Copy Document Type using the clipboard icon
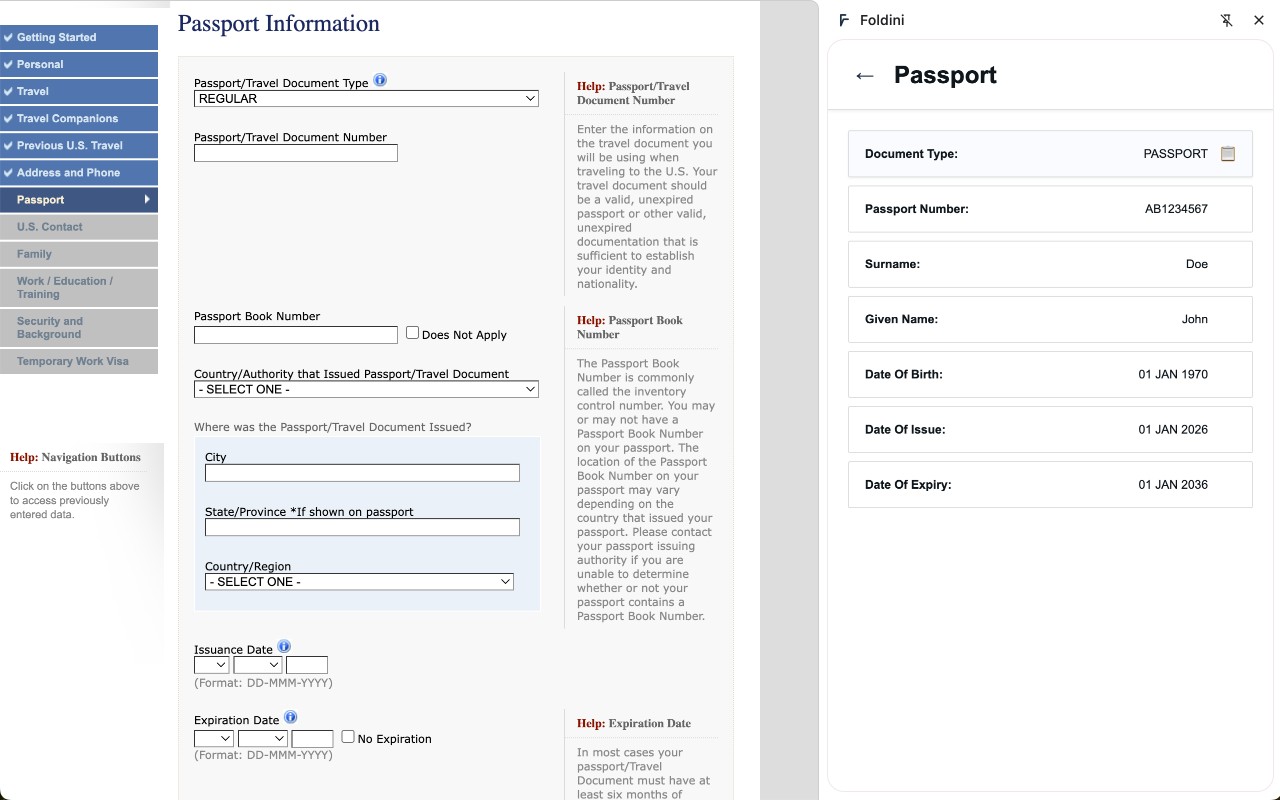Screen dimensions: 1280x800 (x=1228, y=154)
